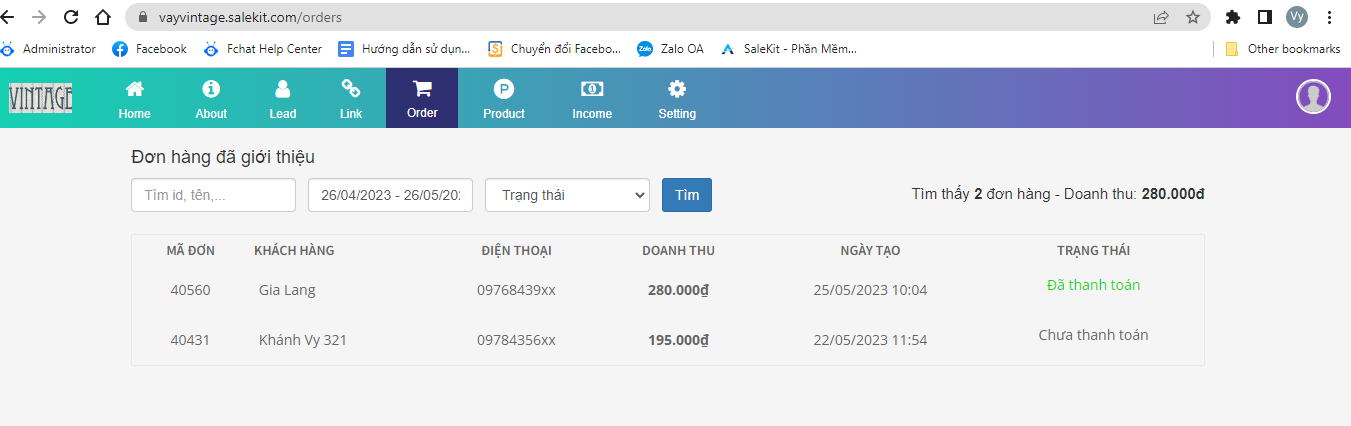View the Income money icon
The height and width of the screenshot is (426, 1351).
pos(592,89)
